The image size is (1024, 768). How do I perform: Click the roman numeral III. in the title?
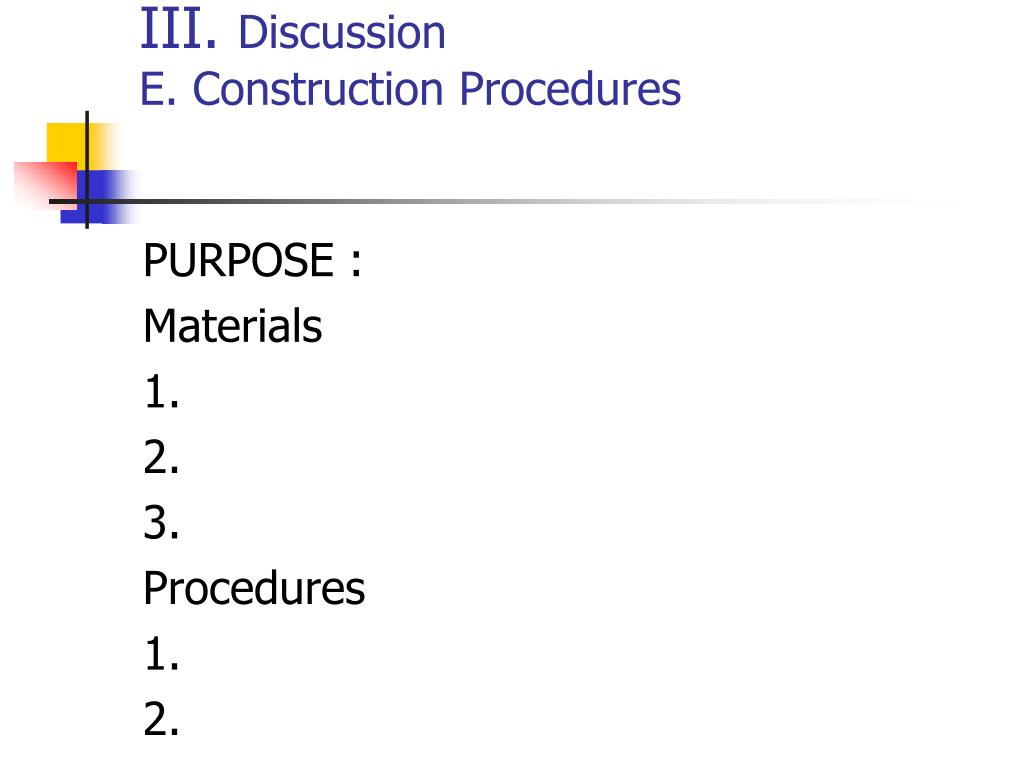point(178,29)
